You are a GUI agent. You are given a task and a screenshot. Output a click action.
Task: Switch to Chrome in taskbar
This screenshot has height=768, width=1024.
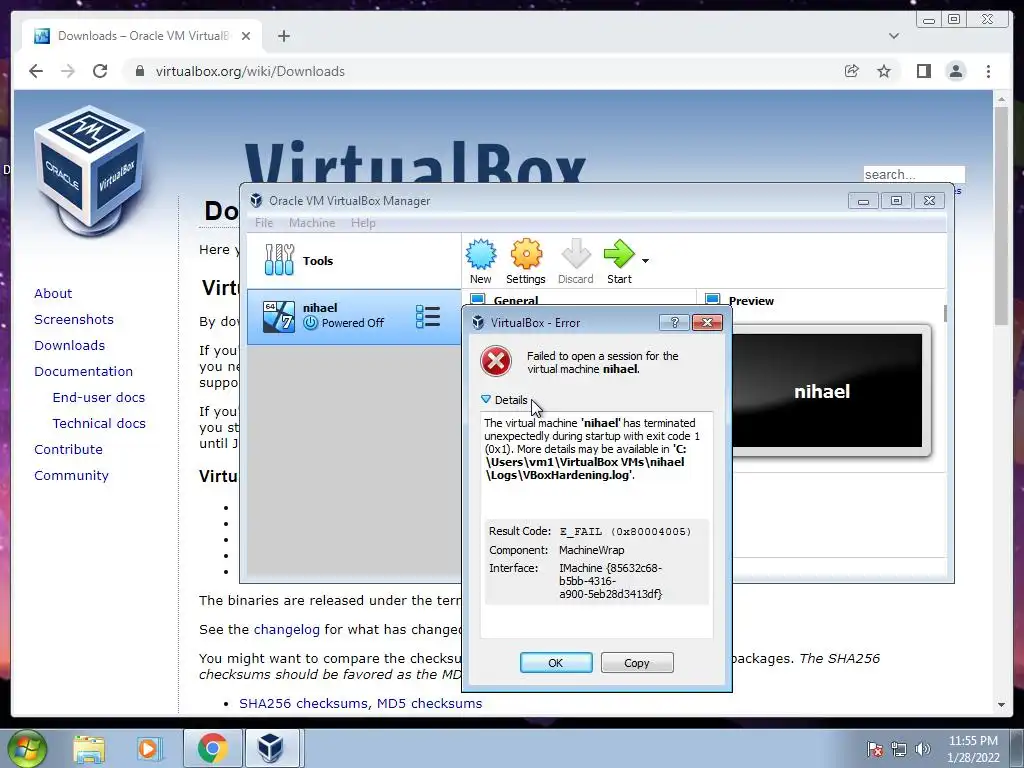pos(212,748)
